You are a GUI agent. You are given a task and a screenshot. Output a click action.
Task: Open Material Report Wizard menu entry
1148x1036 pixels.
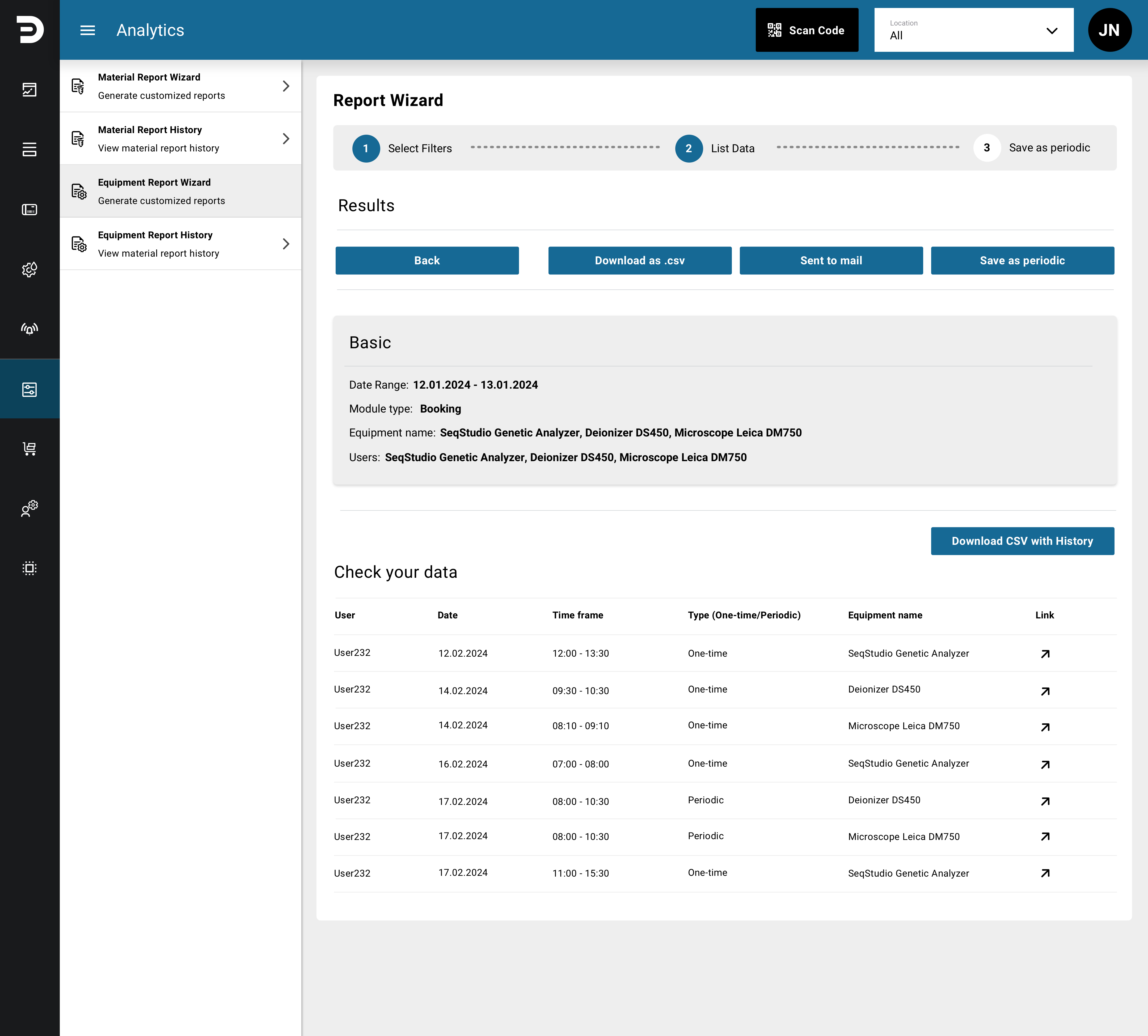(180, 86)
